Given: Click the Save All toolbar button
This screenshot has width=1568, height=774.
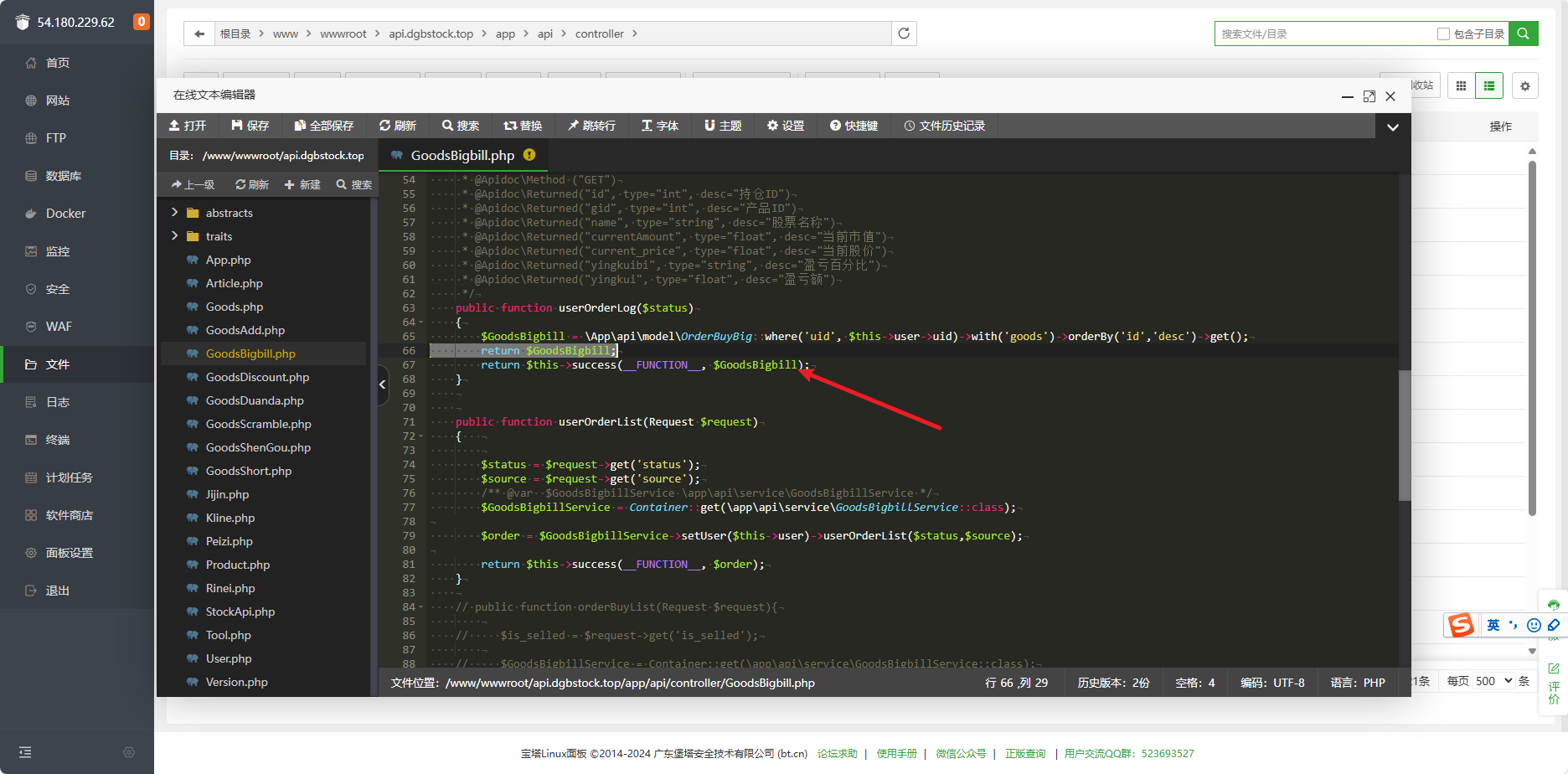Looking at the screenshot, I should coord(323,126).
